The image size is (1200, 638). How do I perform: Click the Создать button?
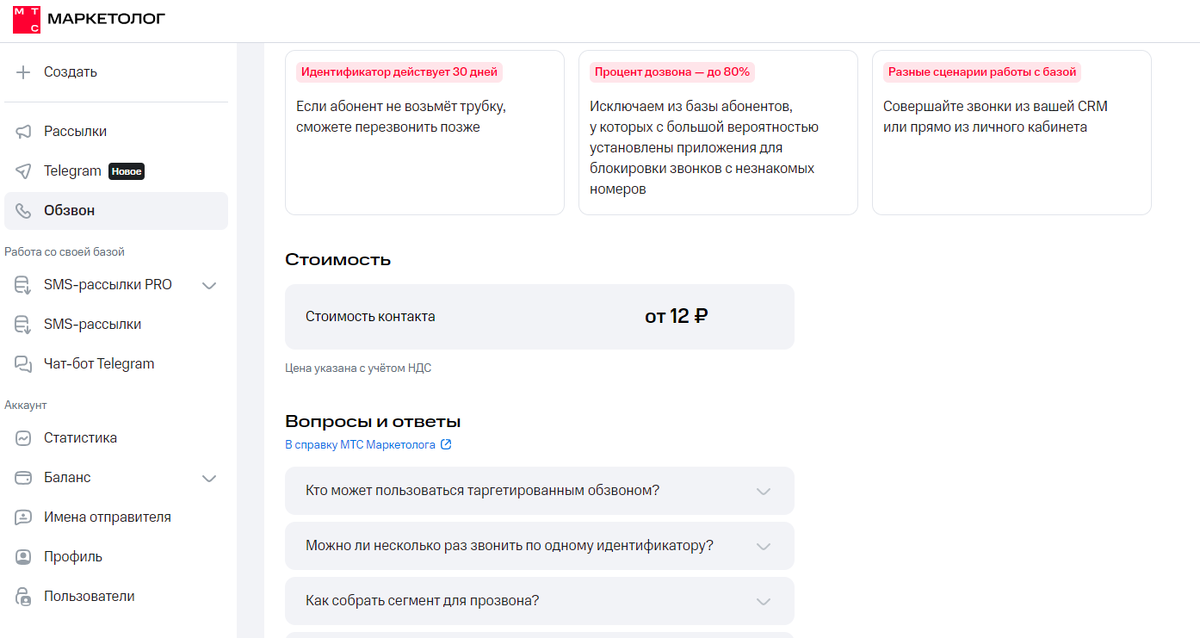coord(70,72)
